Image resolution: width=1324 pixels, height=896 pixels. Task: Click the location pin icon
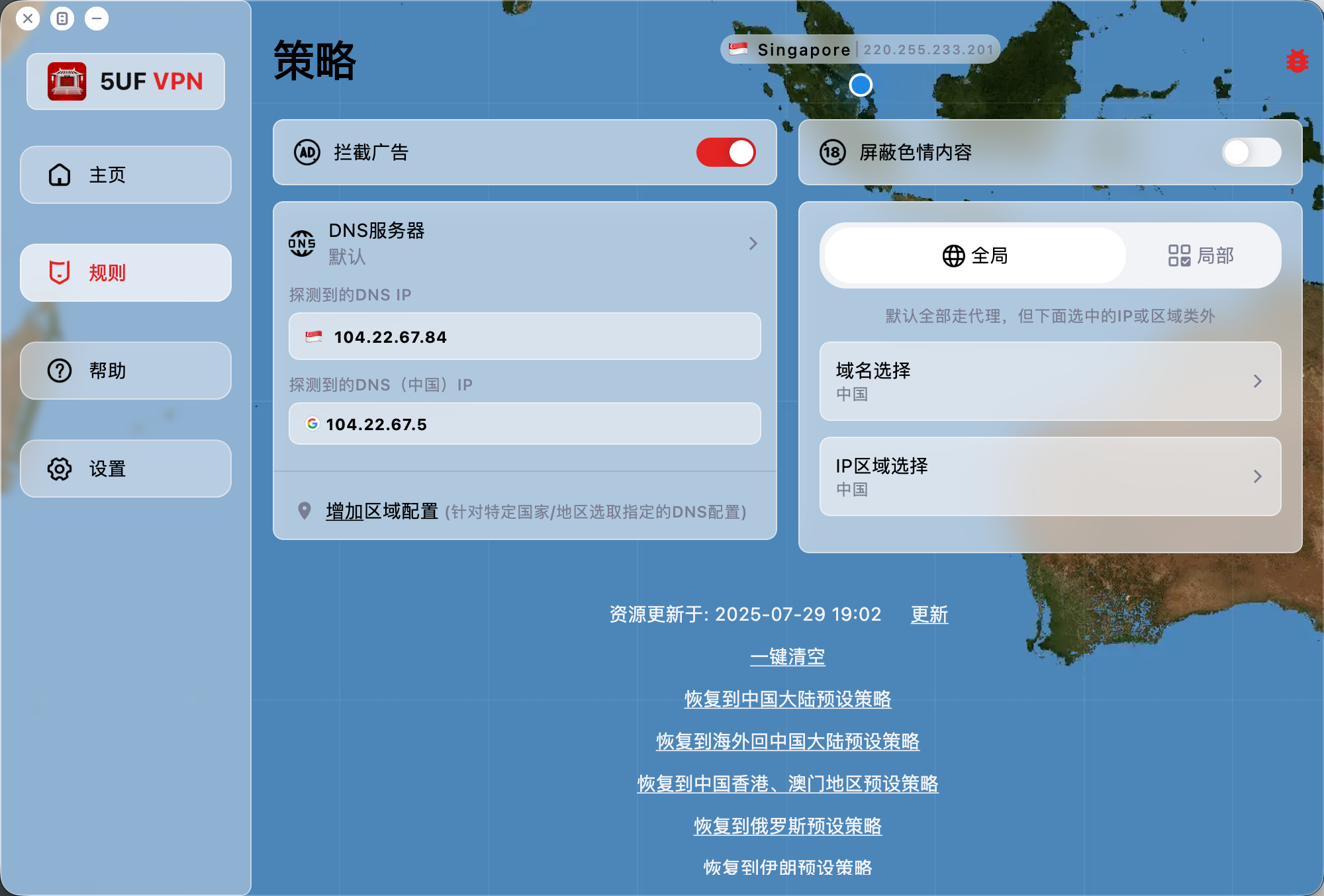(x=305, y=511)
